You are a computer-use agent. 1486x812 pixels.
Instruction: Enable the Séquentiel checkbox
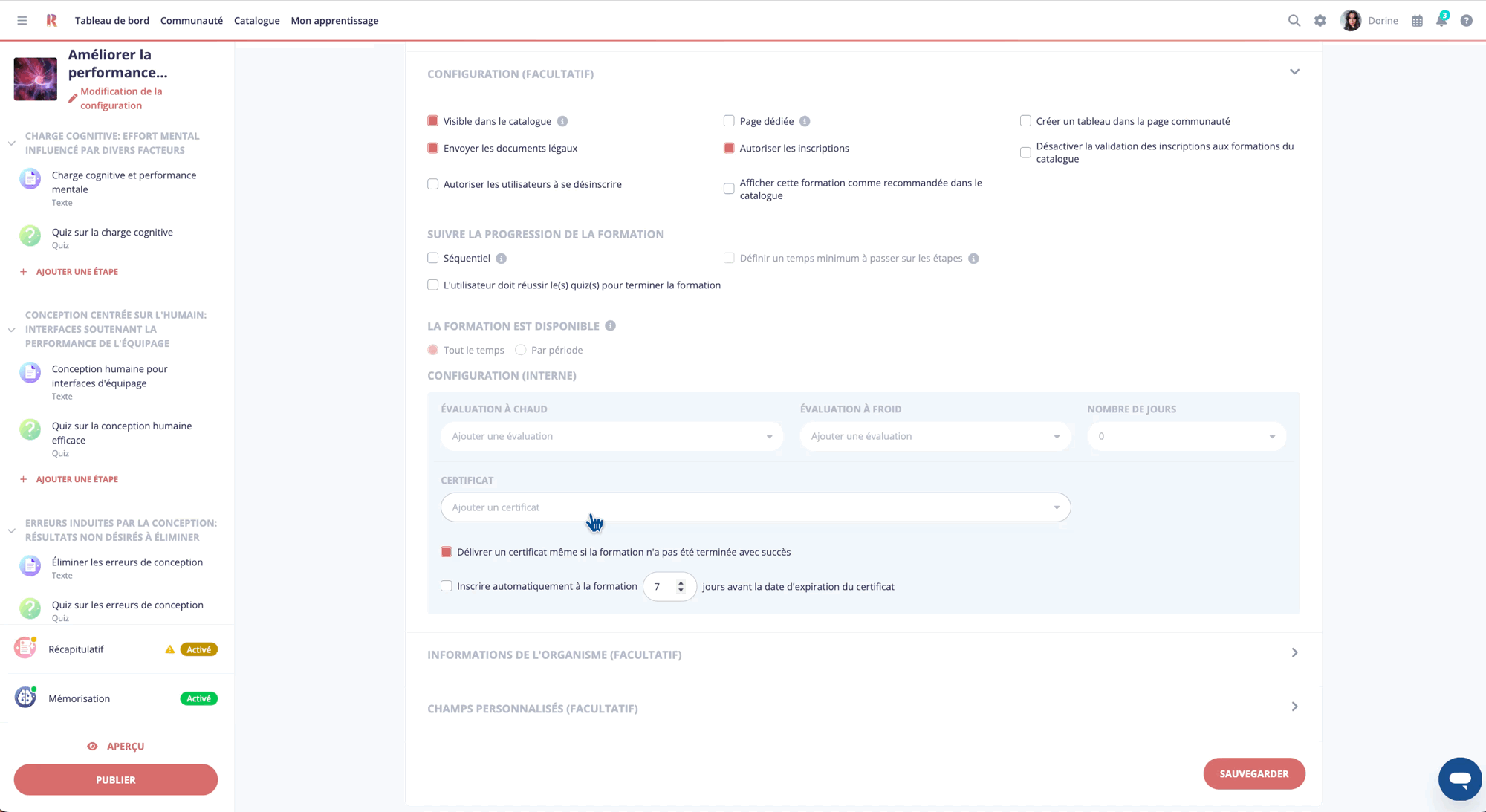tap(432, 258)
